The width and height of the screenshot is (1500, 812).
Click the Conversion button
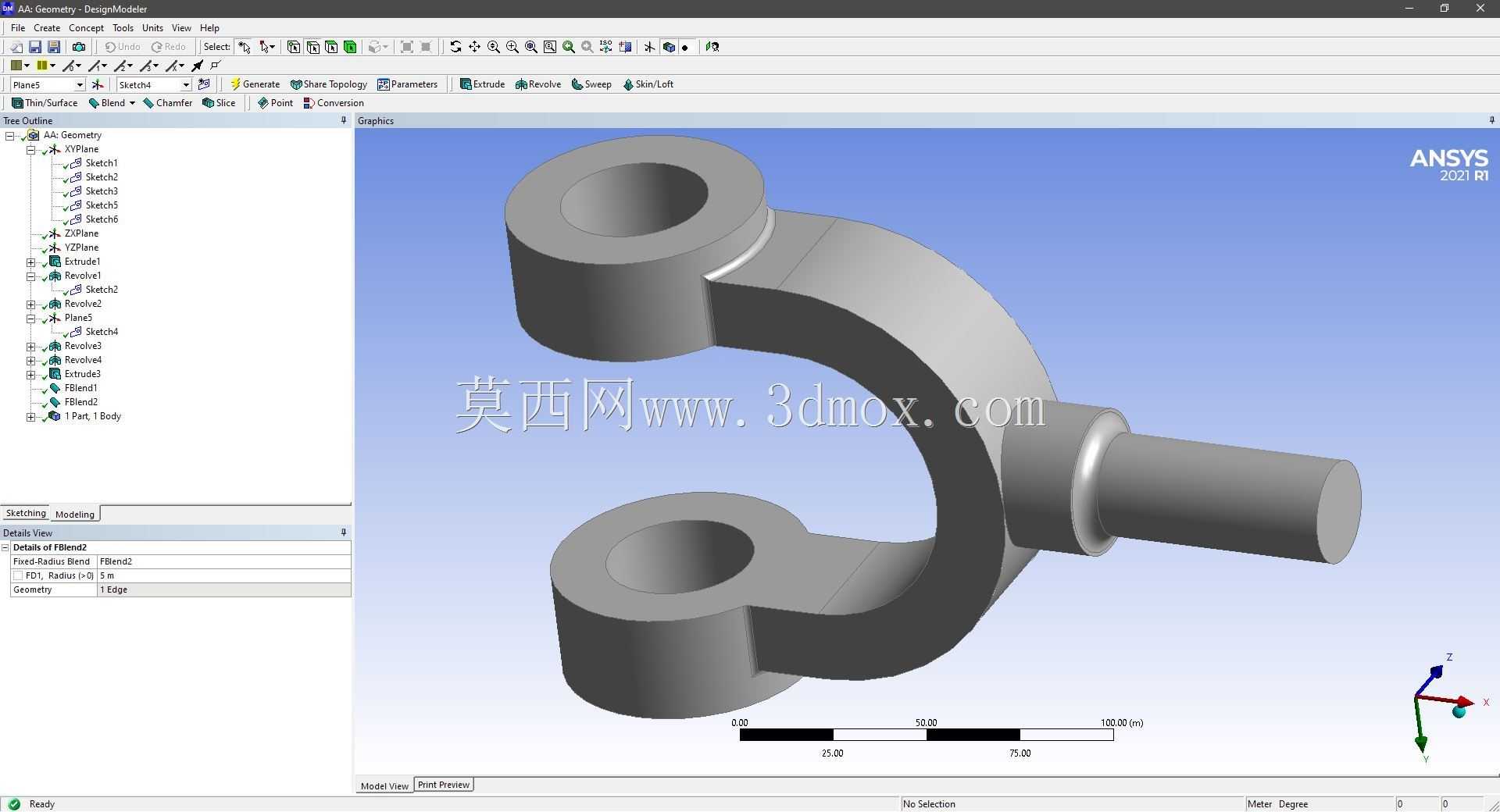tap(334, 103)
